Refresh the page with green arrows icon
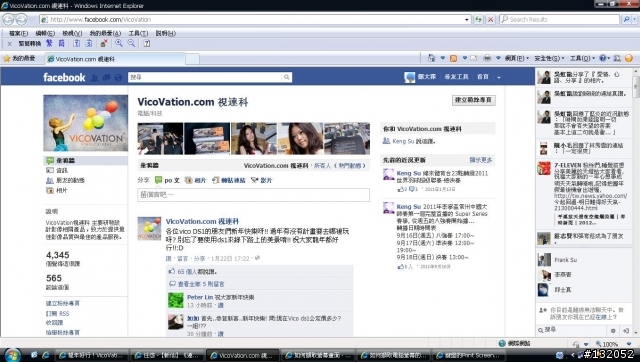 (478, 19)
